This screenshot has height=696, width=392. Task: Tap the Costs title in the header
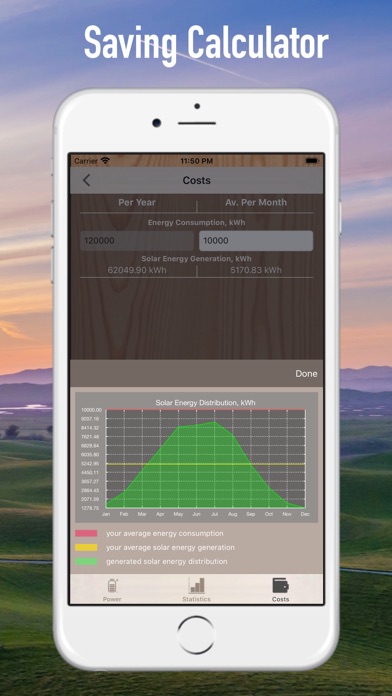click(x=197, y=180)
